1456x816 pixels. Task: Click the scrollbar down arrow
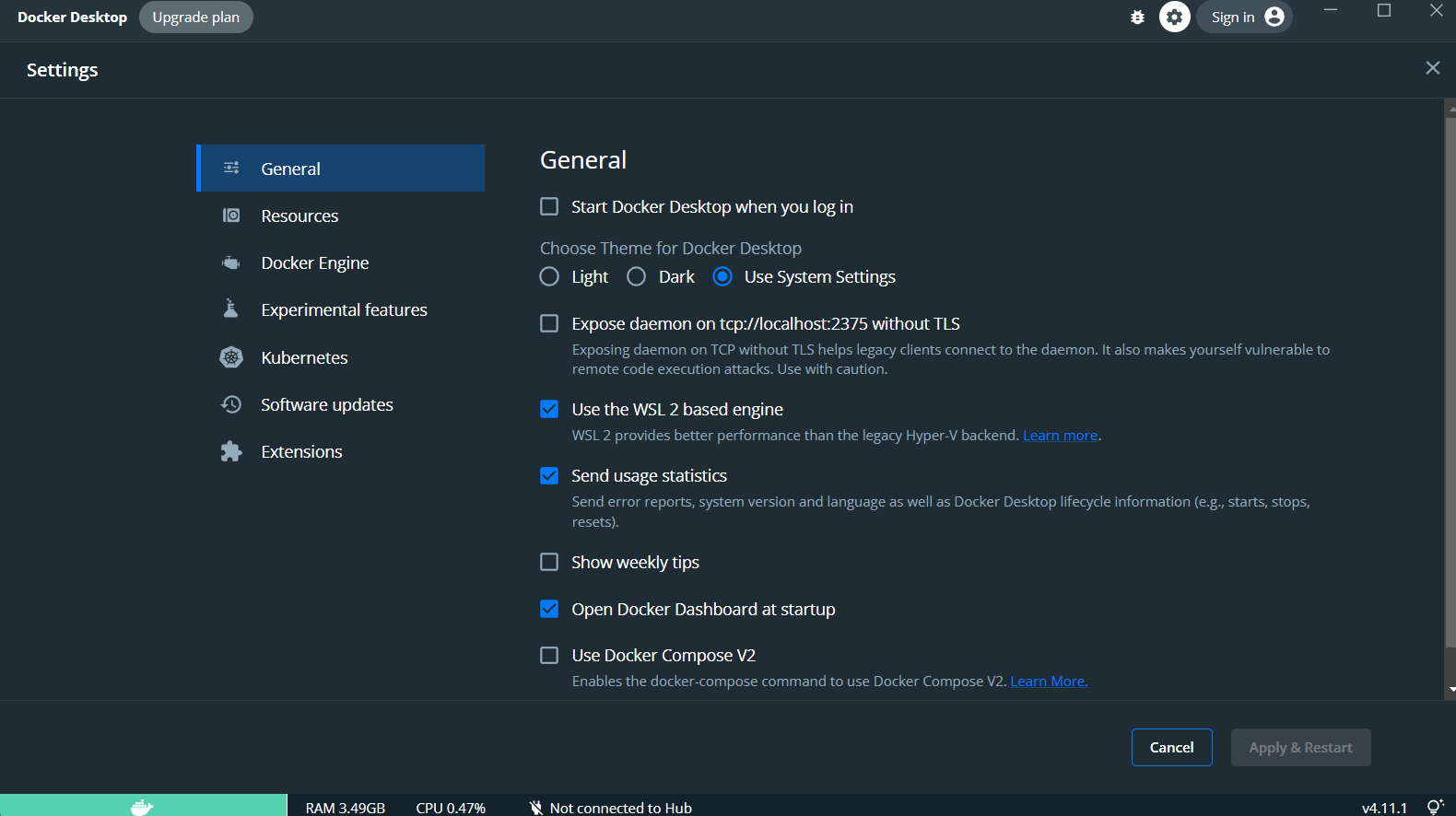pos(1451,690)
